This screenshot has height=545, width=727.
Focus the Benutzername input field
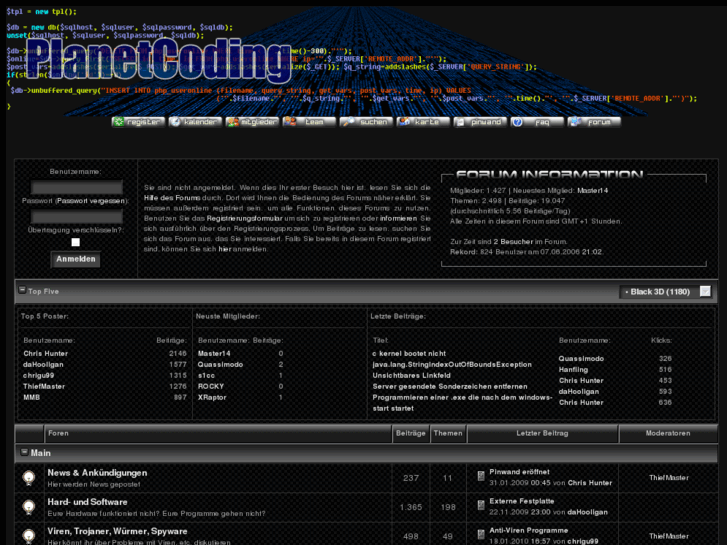77,187
